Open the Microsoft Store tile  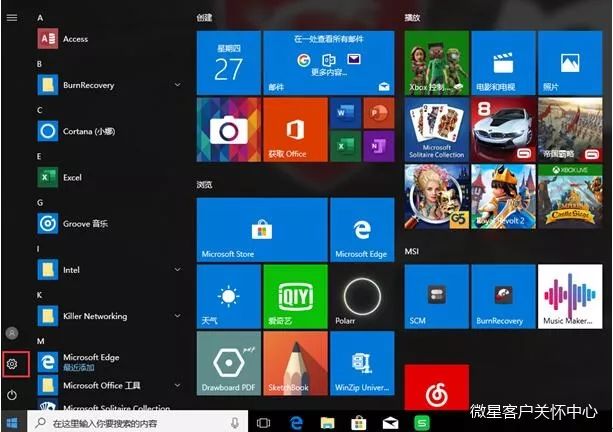pyautogui.click(x=262, y=230)
